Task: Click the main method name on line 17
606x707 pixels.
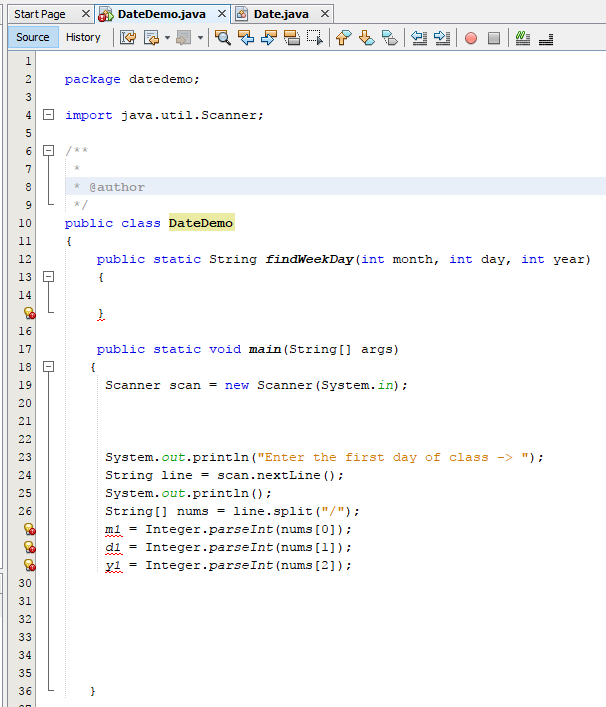Action: pyautogui.click(x=265, y=349)
